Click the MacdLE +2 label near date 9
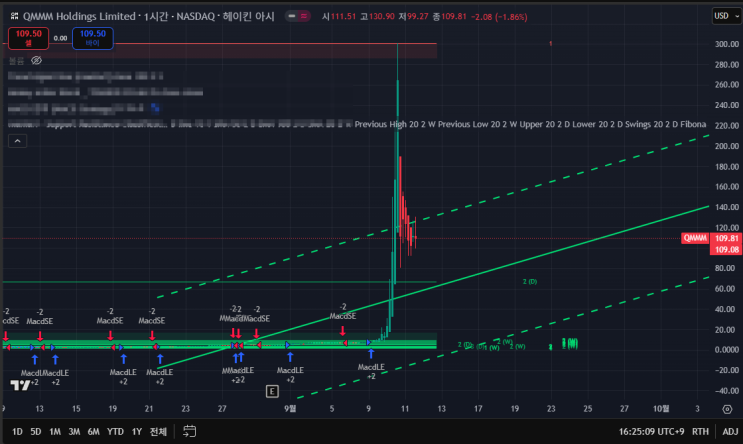 pyautogui.click(x=371, y=372)
